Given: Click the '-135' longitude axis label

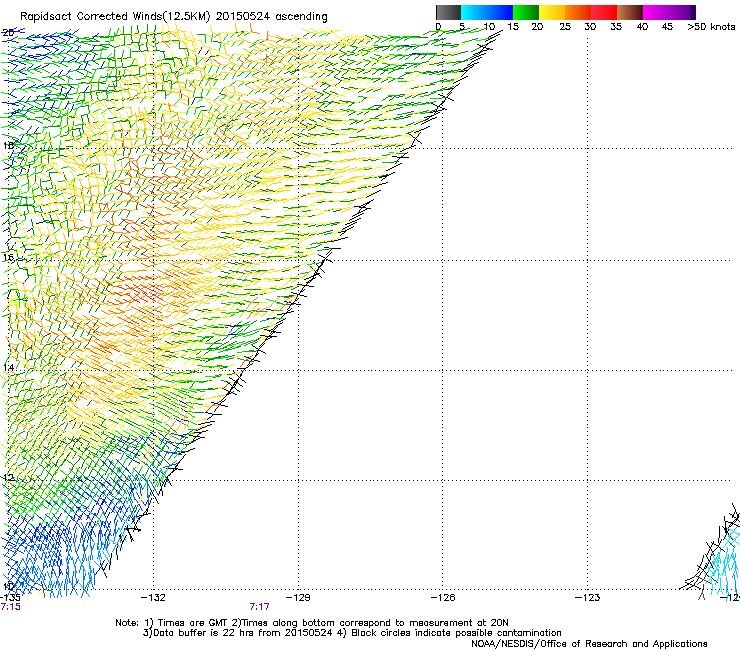Looking at the screenshot, I should [x=10, y=597].
